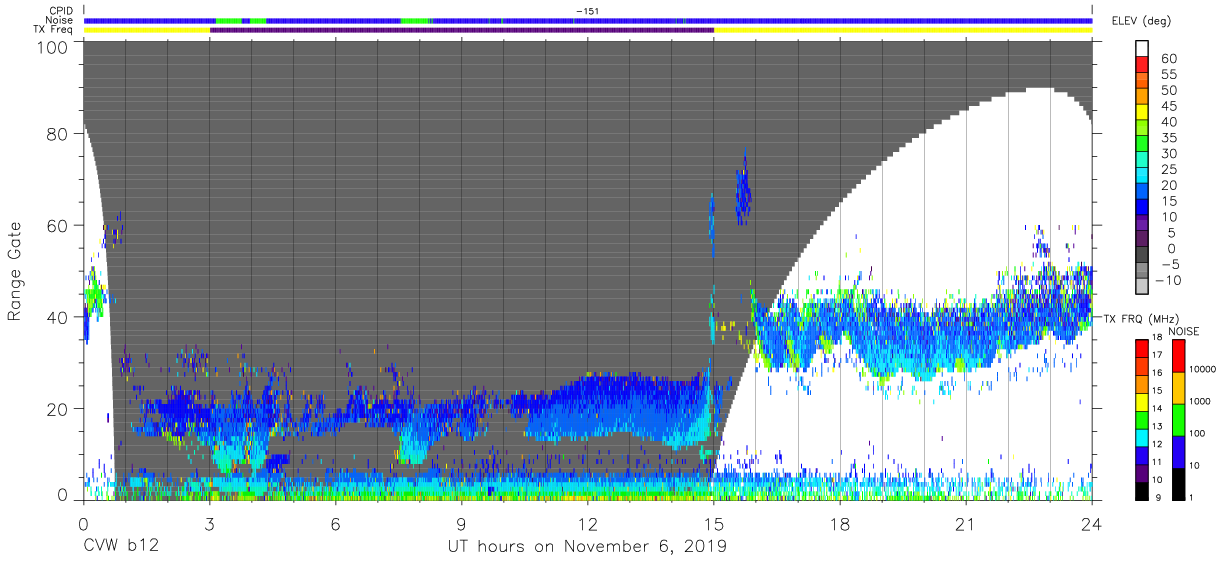Click NOISE legend value '10000'
Viewport: 1228px width, 567px height.
pos(1202,370)
